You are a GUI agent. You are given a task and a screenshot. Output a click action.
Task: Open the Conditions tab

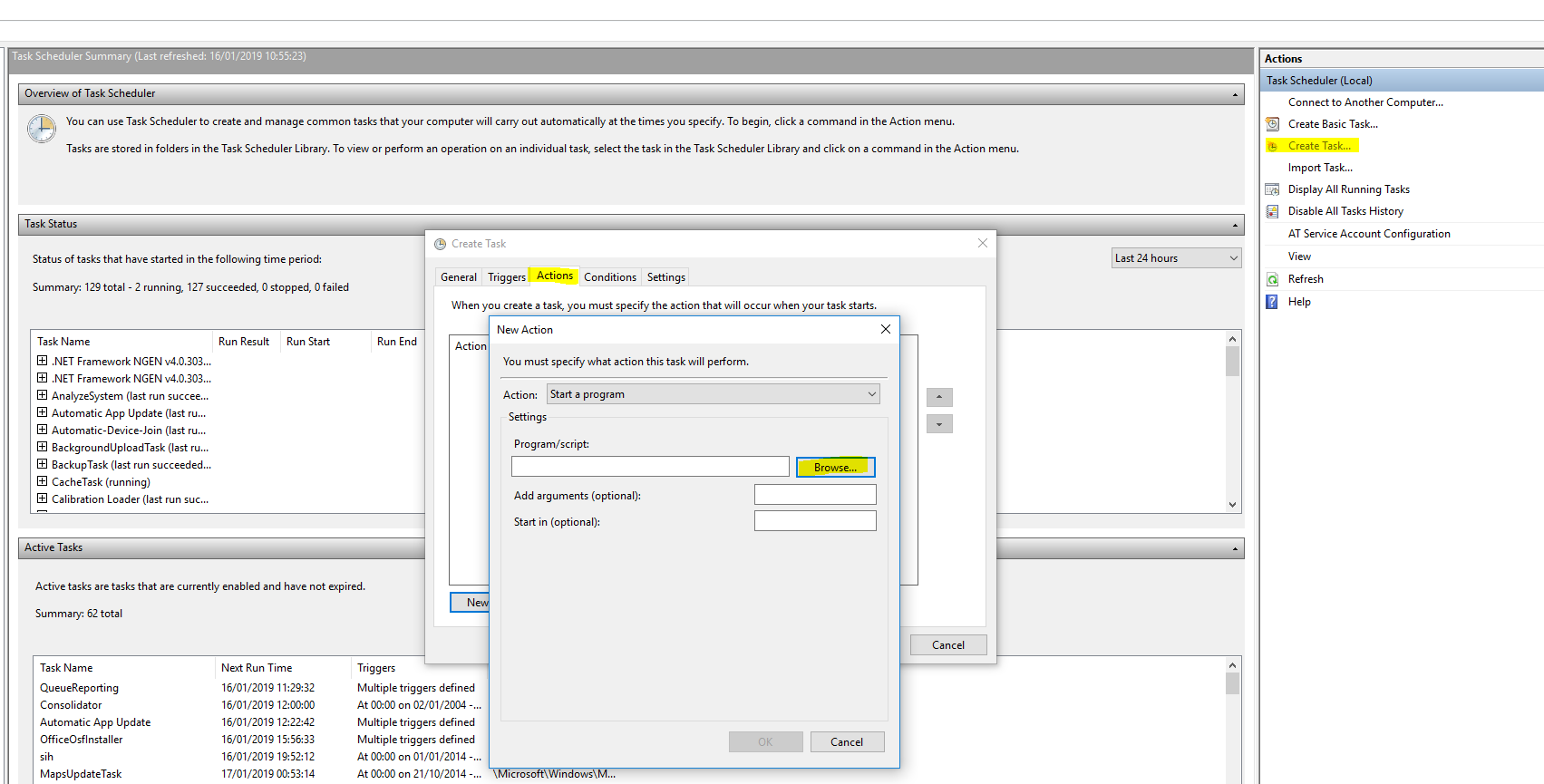click(x=609, y=277)
